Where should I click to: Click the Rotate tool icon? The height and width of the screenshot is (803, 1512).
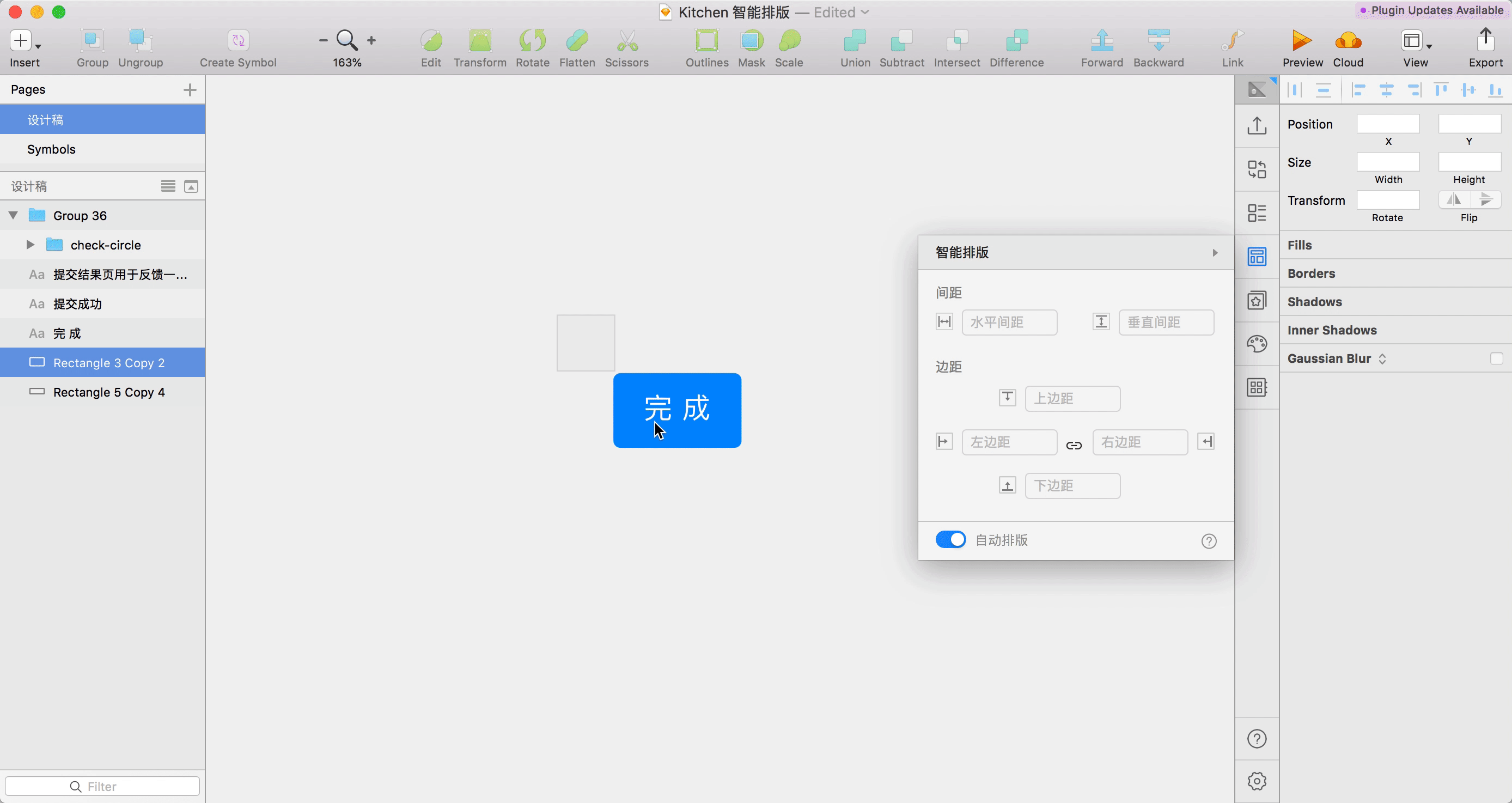tap(532, 41)
